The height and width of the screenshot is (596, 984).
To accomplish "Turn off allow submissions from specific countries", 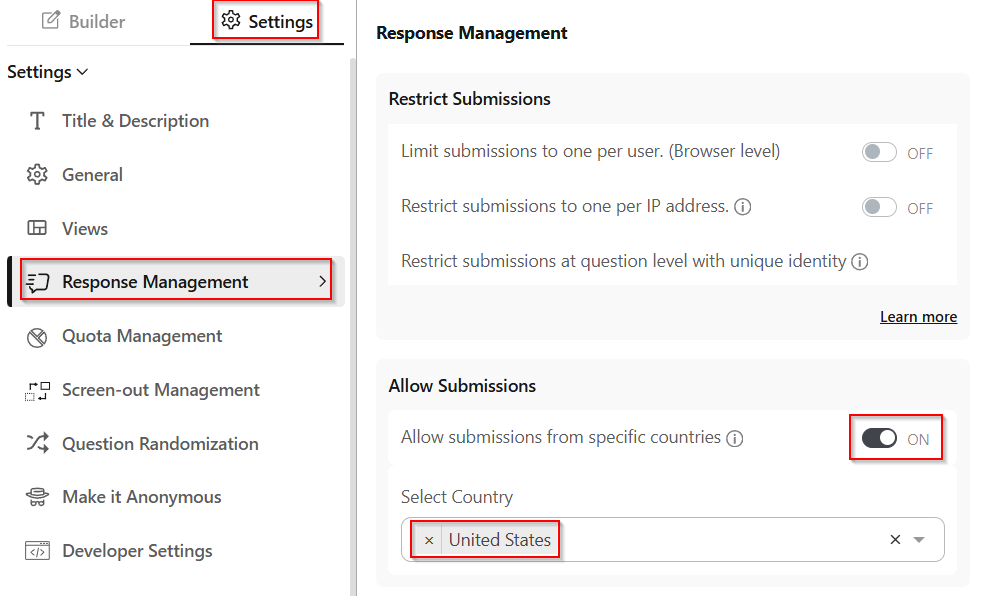I will point(879,439).
